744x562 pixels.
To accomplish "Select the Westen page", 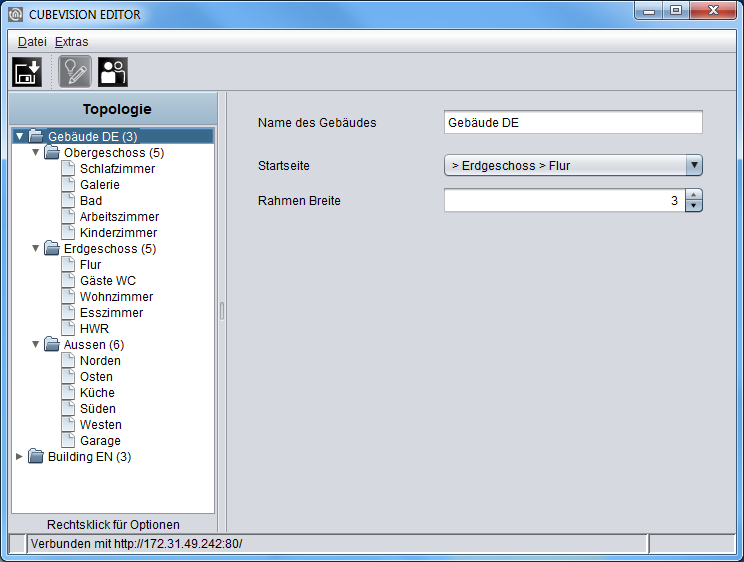I will tap(101, 424).
